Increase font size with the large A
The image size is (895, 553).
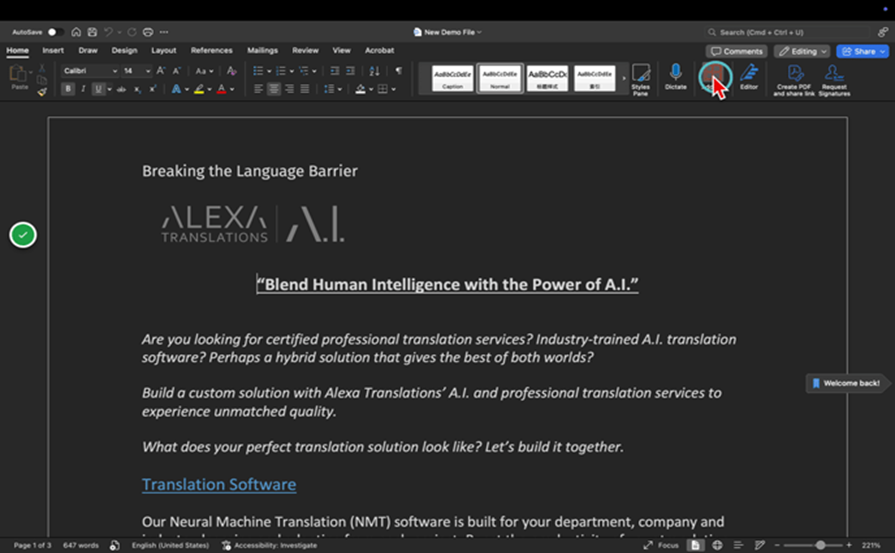(161, 71)
